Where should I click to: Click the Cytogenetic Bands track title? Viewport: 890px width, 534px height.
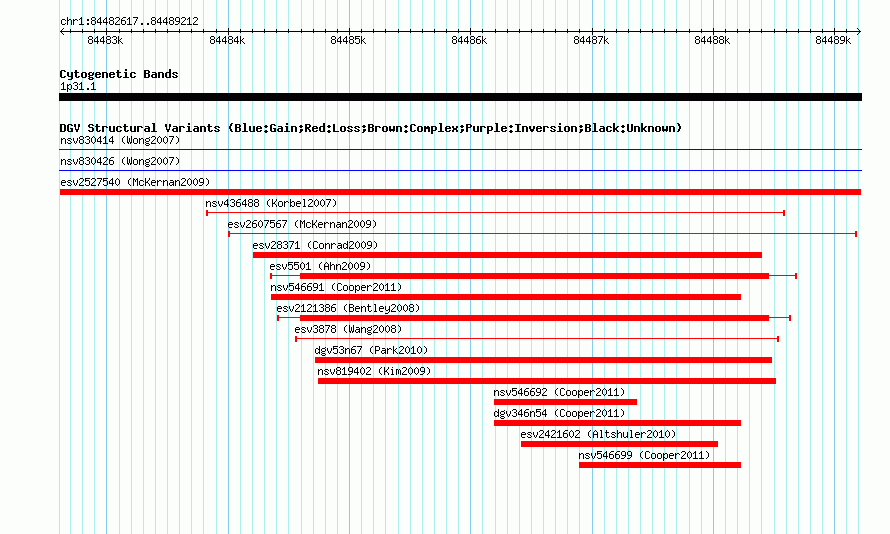pos(119,74)
